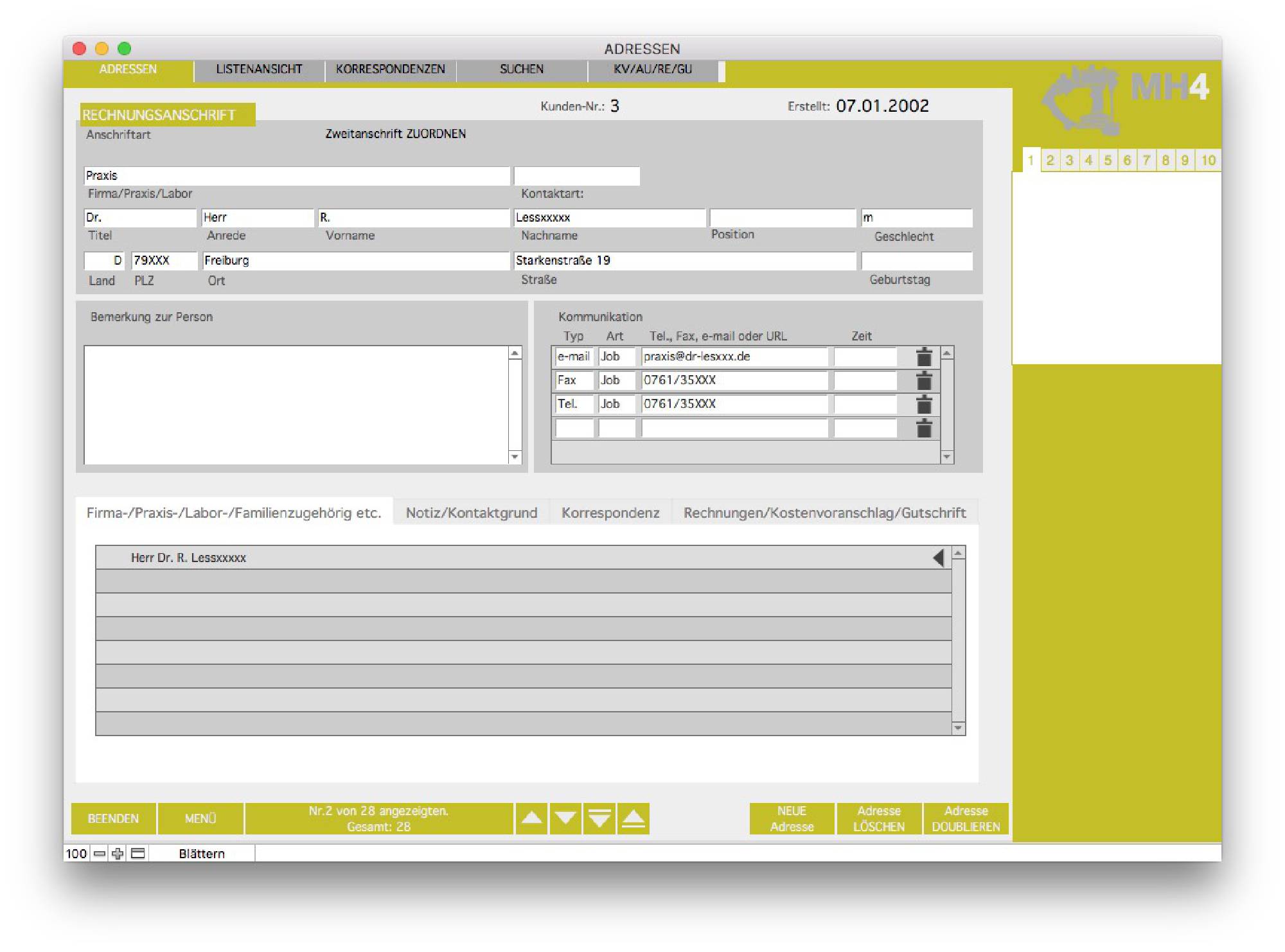The width and height of the screenshot is (1285, 952).
Task: Click NEUE Adresse button
Action: 792,818
